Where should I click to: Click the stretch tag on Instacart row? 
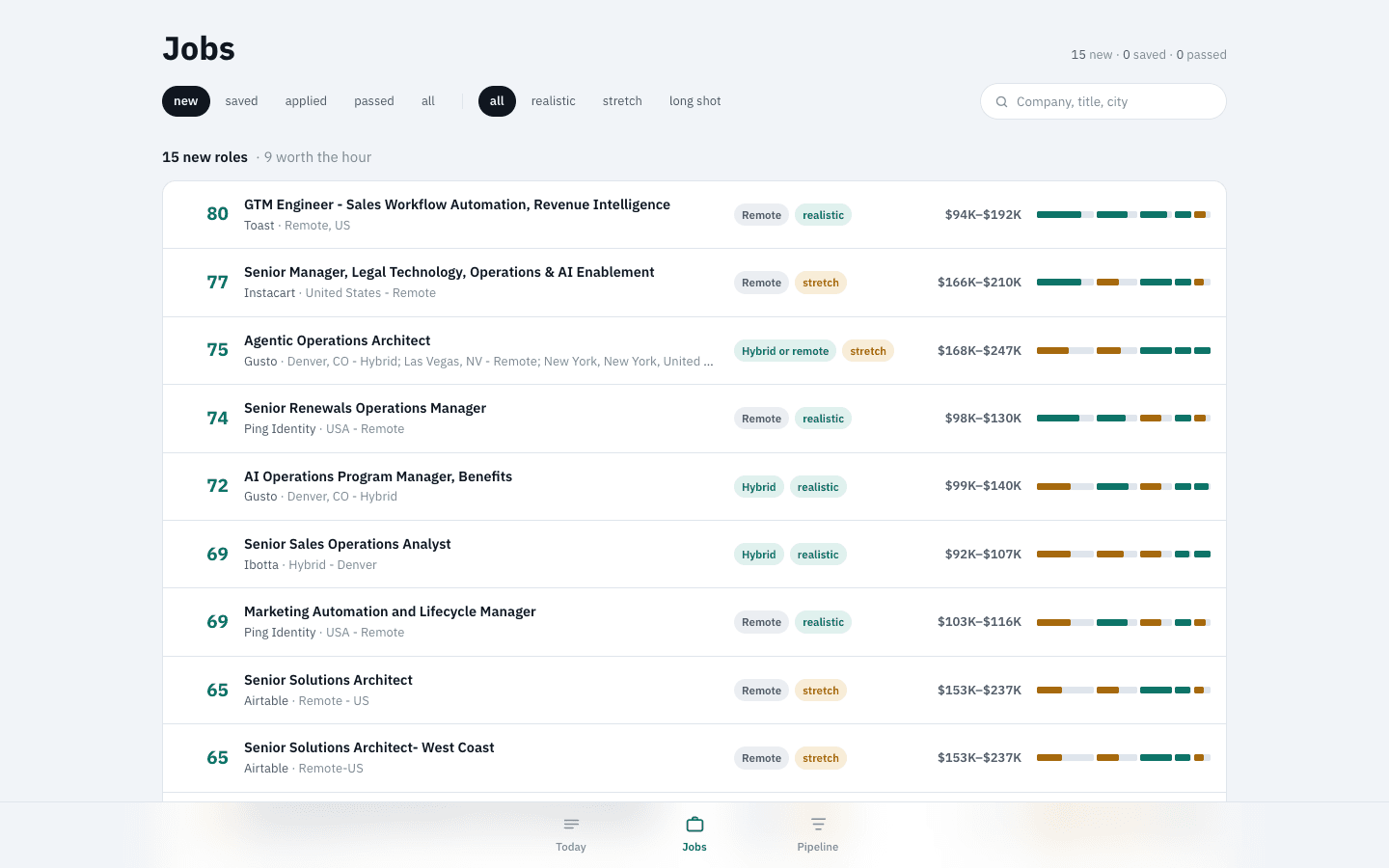pyautogui.click(x=821, y=283)
